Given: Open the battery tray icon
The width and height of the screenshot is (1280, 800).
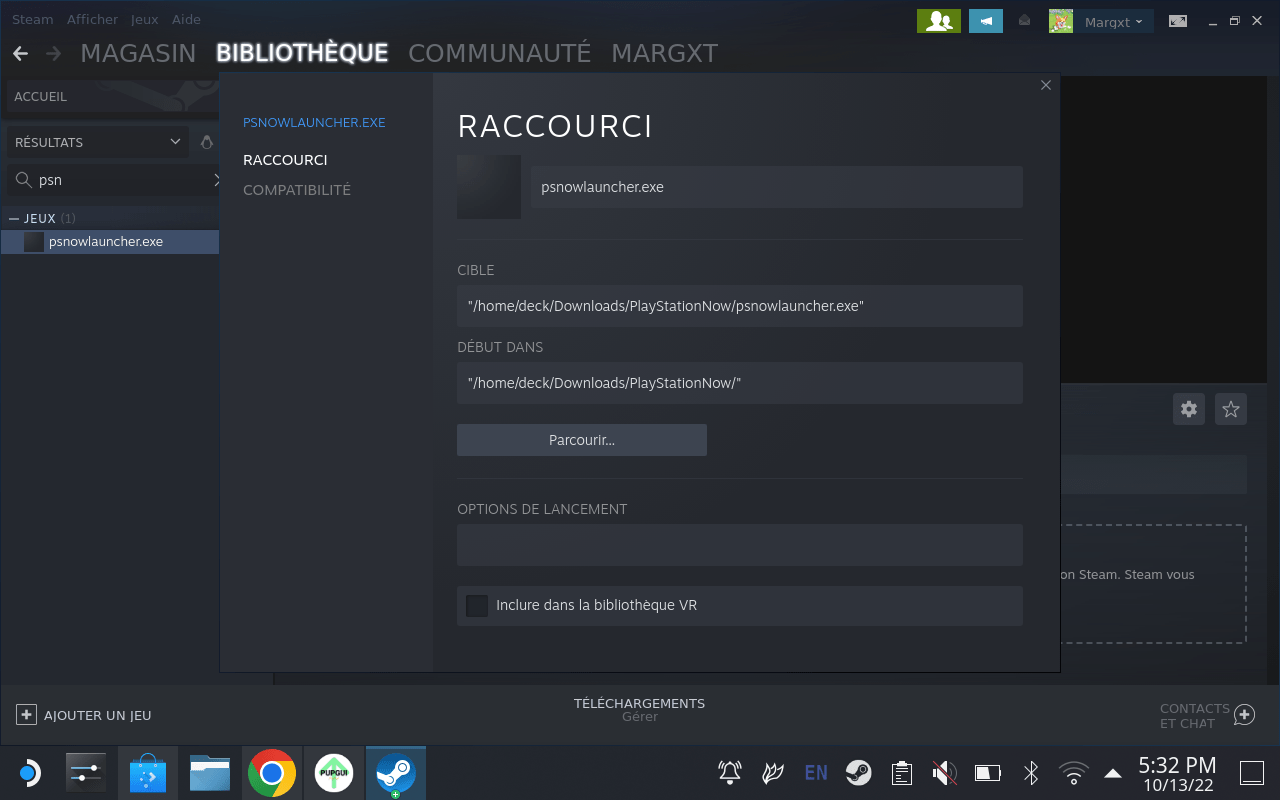Looking at the screenshot, I should coord(987,773).
